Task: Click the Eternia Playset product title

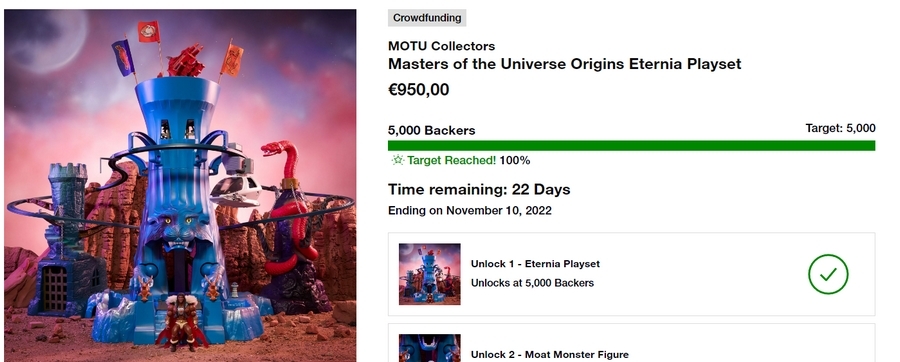Action: 564,64
